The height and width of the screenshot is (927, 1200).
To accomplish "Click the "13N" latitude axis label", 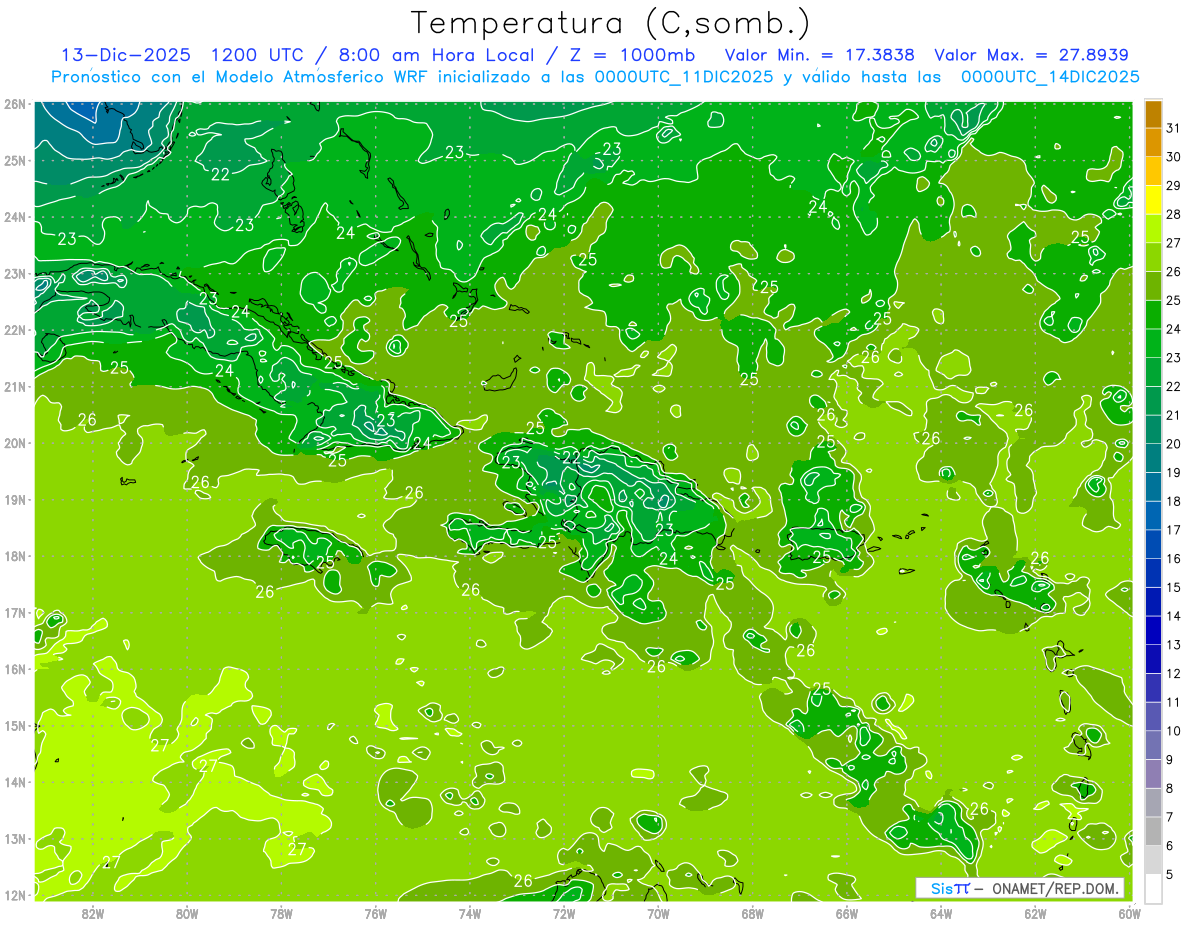I will pyautogui.click(x=14, y=838).
